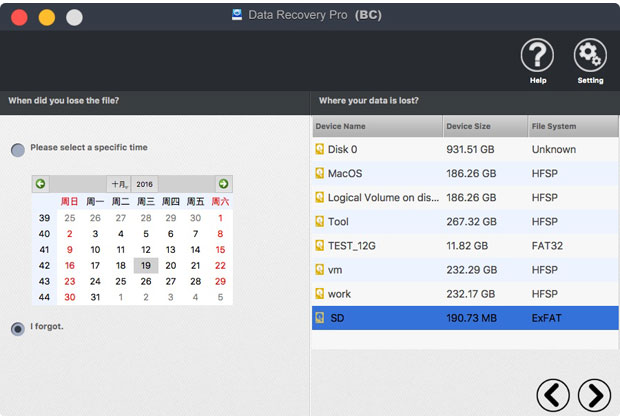Click the SD drive icon

pos(319,318)
